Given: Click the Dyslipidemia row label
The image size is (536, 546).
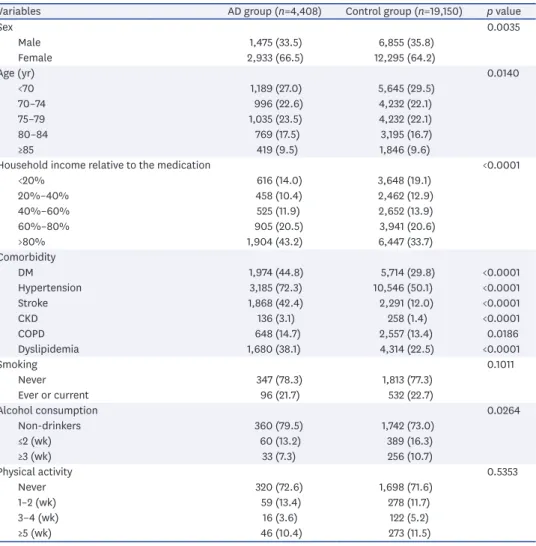Looking at the screenshot, I should tap(48, 349).
